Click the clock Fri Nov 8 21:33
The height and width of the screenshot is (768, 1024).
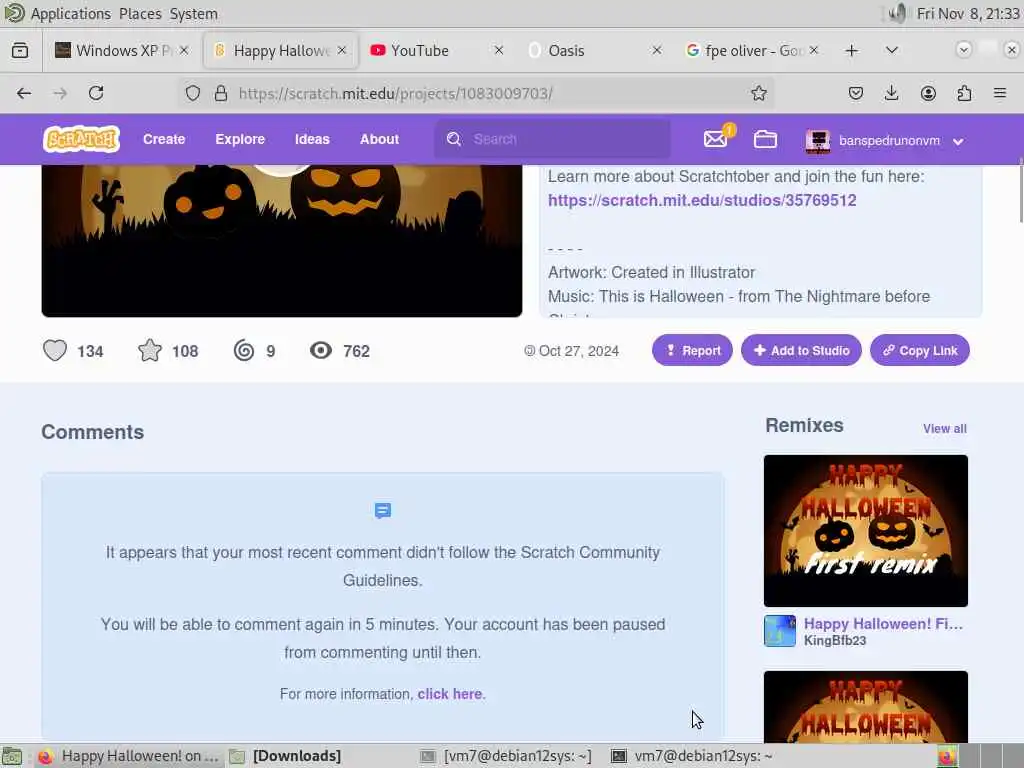[968, 13]
